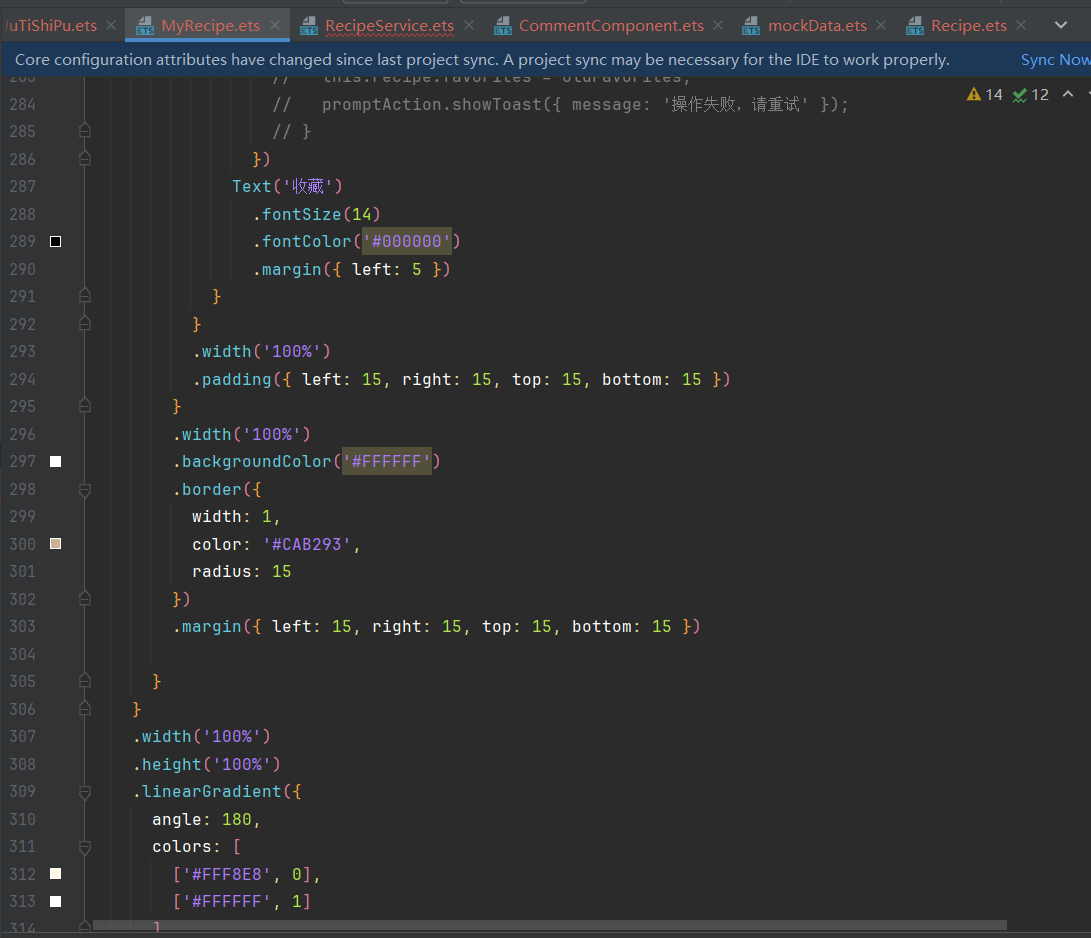Collapse the fold marker on line 291
The height and width of the screenshot is (938, 1091).
click(x=85, y=296)
